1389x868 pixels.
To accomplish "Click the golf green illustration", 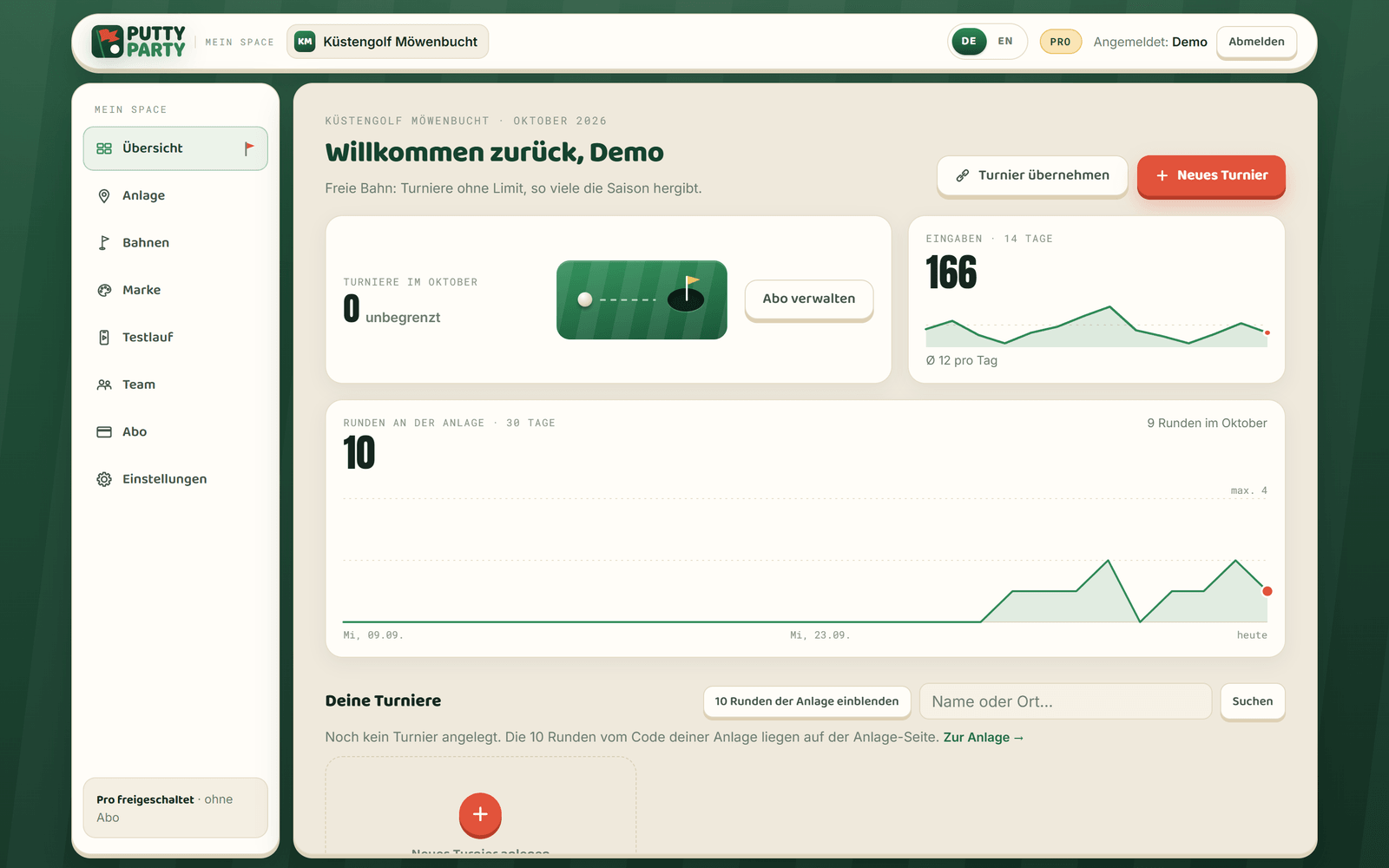I will point(642,299).
